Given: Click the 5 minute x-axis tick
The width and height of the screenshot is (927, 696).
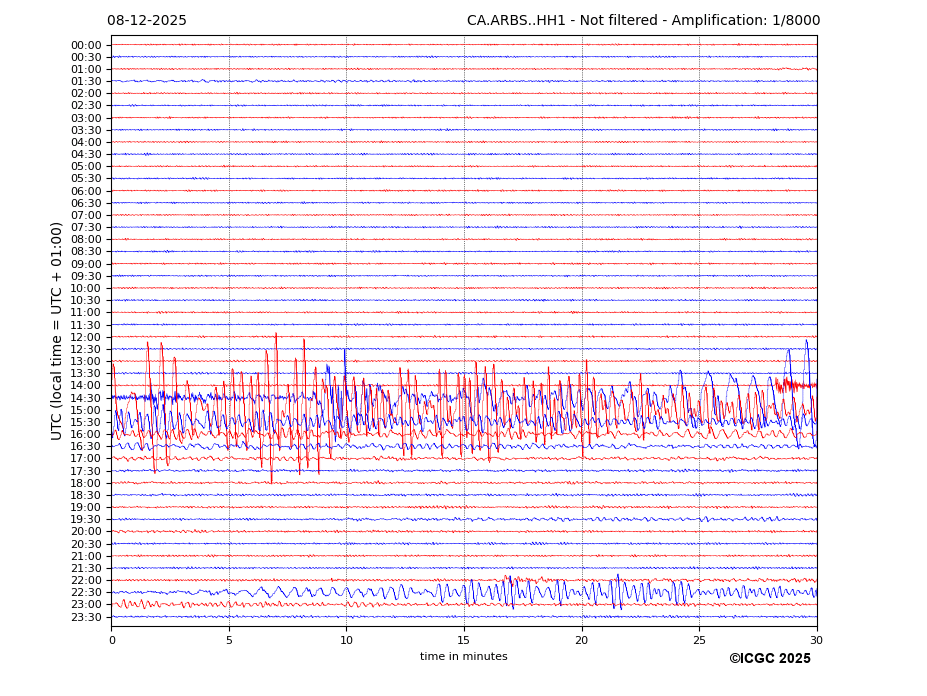Looking at the screenshot, I should 229,640.
